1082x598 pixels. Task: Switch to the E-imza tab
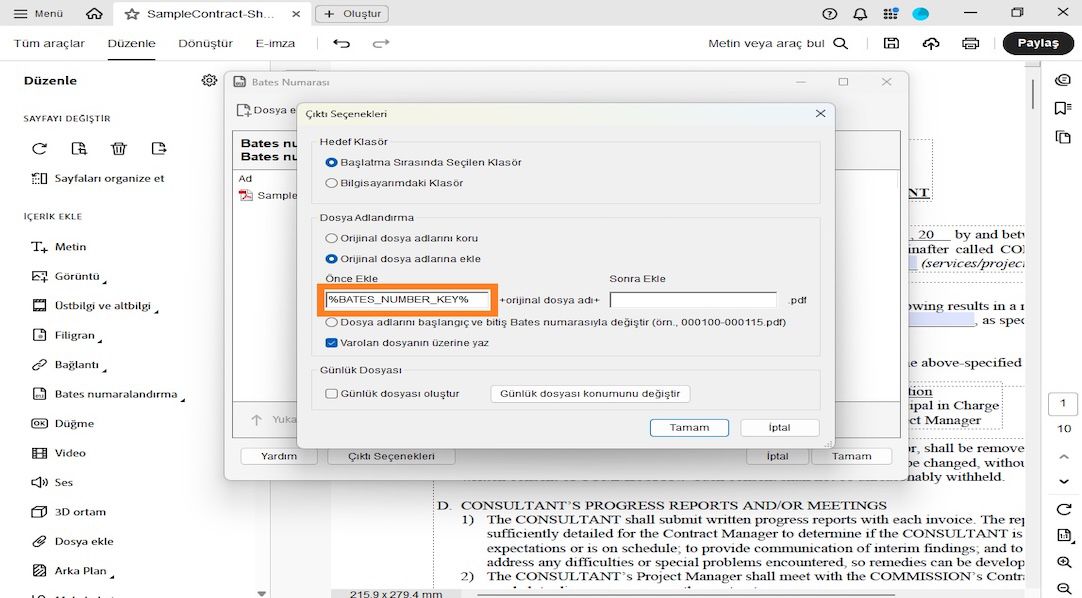pos(275,43)
